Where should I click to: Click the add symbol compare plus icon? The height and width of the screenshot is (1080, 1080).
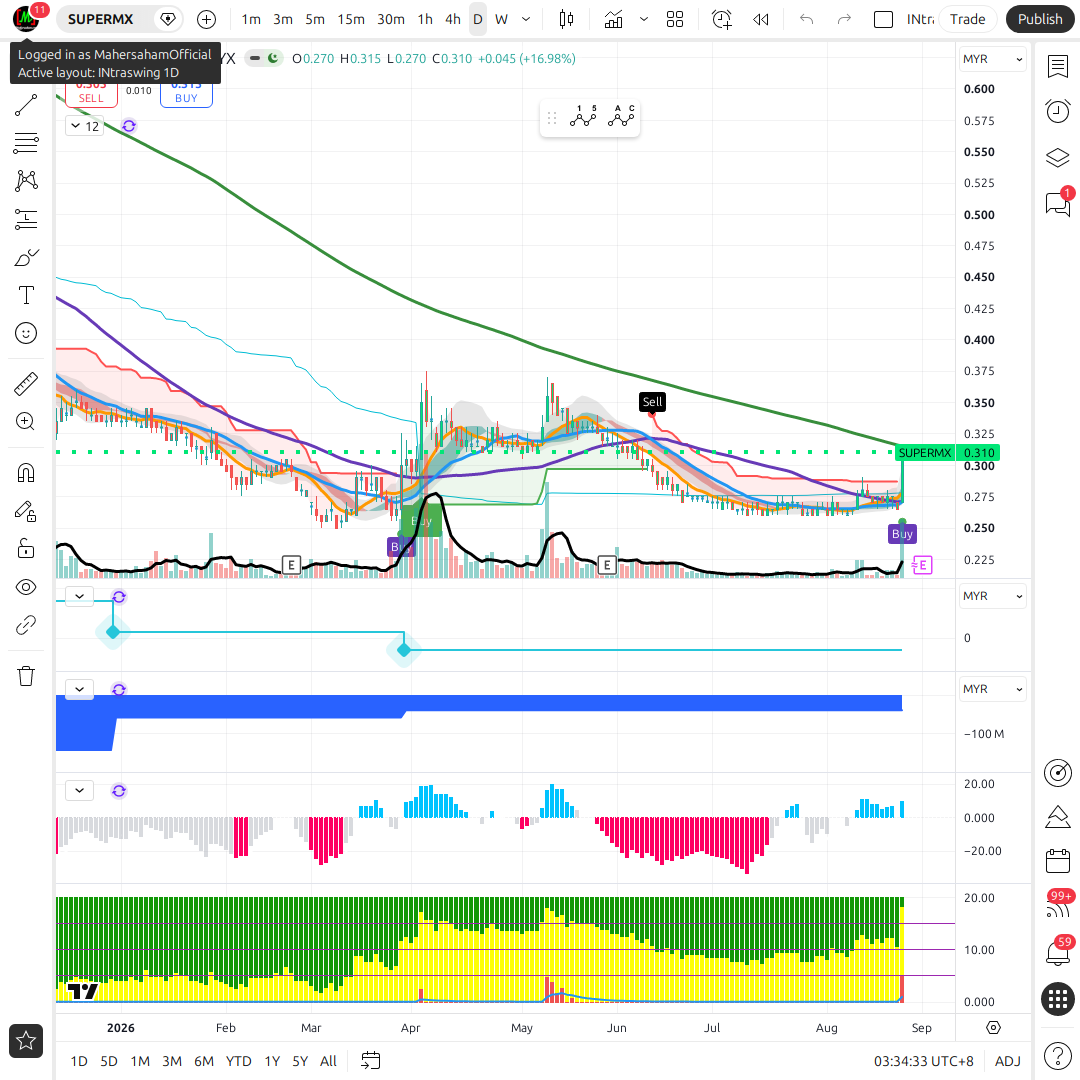coord(206,19)
